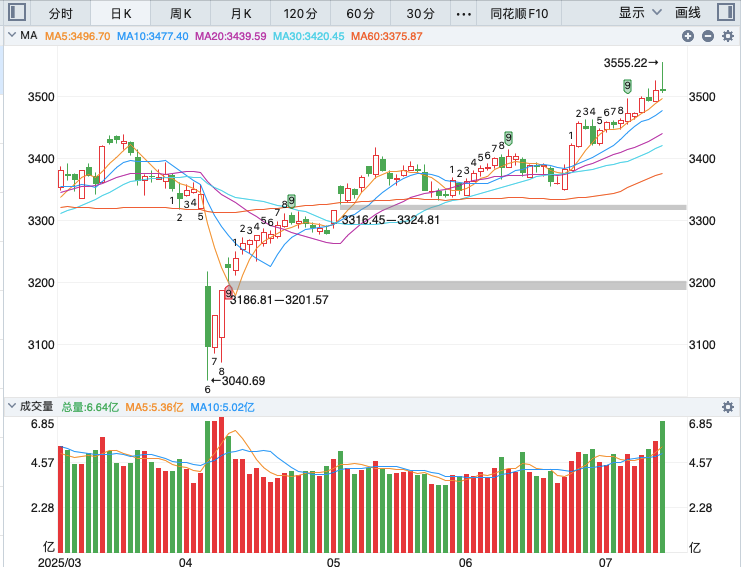
Task: Click the 总量:6.64亿 volume label
Action: [x=90, y=407]
